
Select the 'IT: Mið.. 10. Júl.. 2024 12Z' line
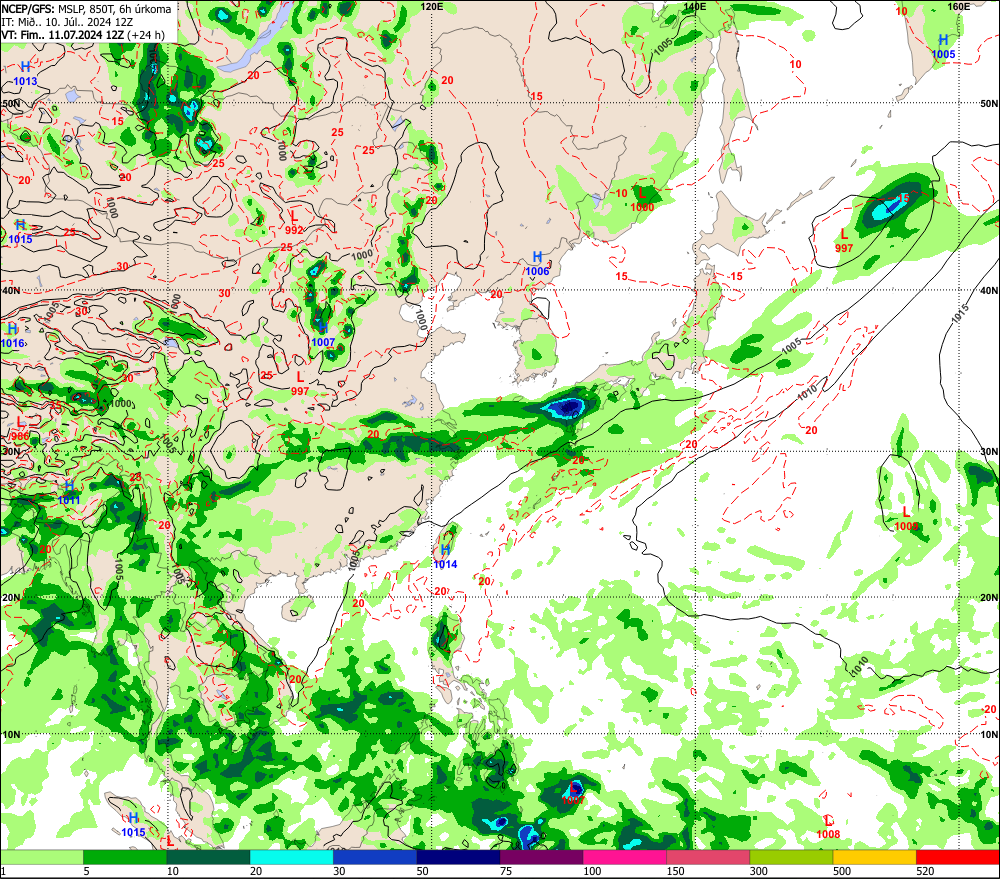point(67,22)
